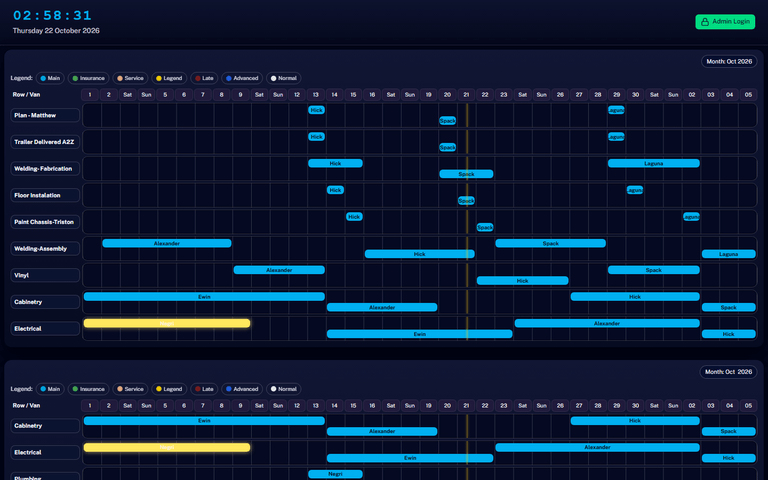Open the yellow Negri bar in lower Electrical row

pos(167,447)
